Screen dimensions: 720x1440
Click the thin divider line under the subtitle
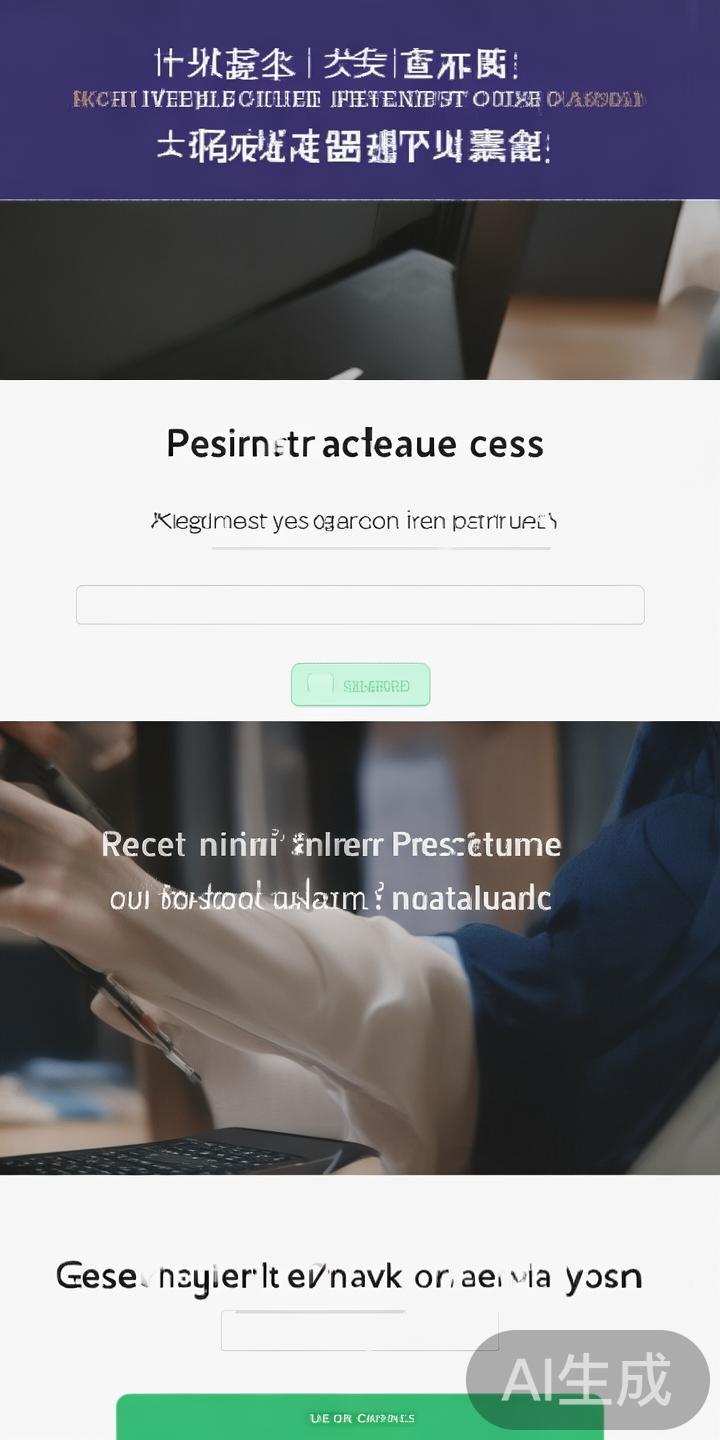[380, 548]
